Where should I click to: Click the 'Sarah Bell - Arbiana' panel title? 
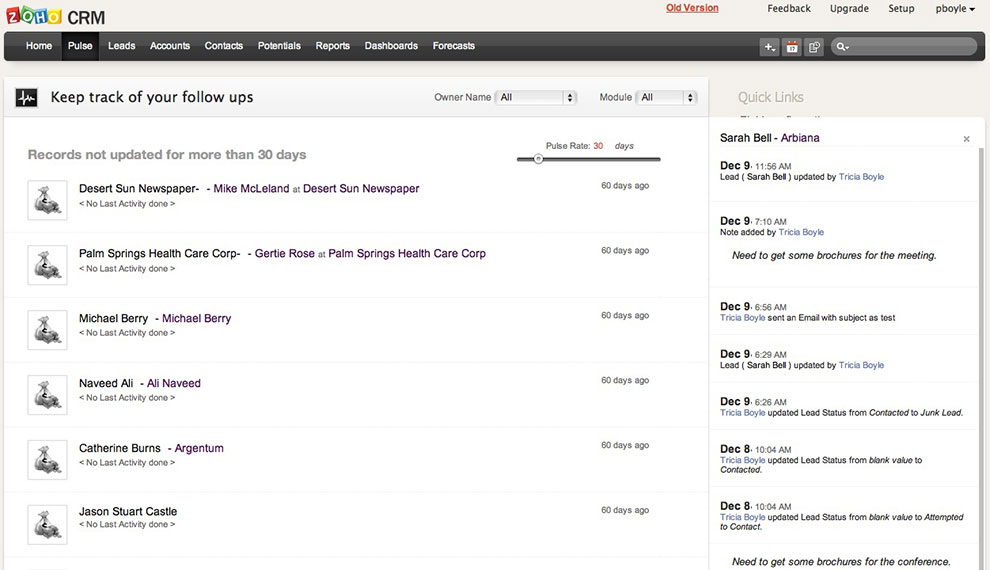pos(770,138)
